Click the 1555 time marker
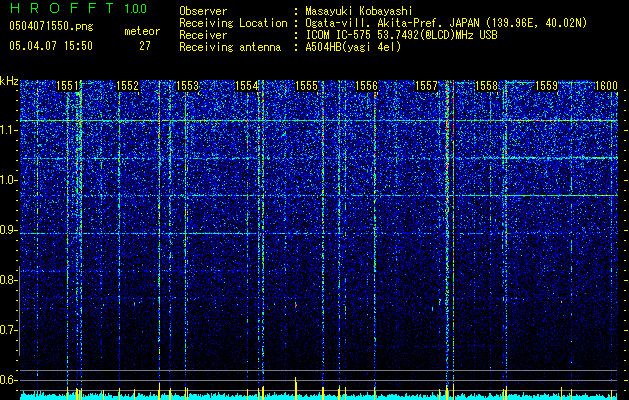This screenshot has width=629, height=400. tap(306, 86)
